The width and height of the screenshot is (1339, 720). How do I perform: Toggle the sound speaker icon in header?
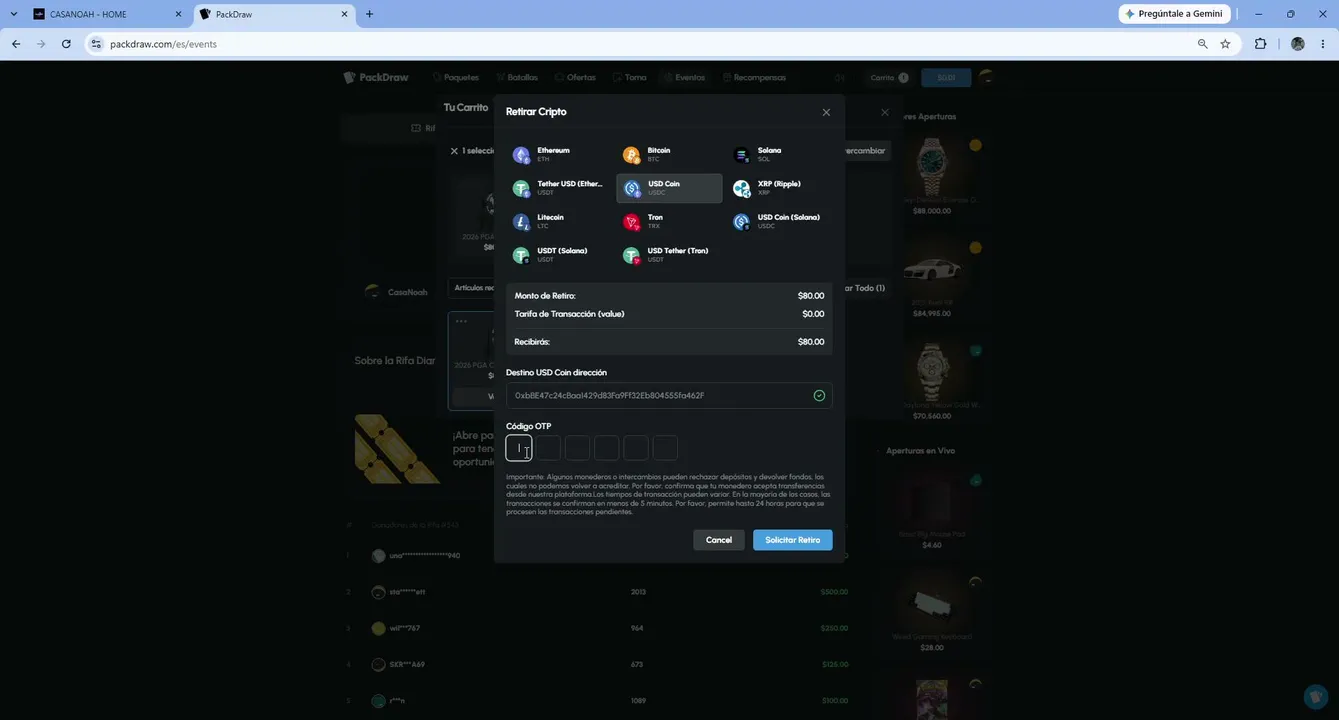point(840,77)
